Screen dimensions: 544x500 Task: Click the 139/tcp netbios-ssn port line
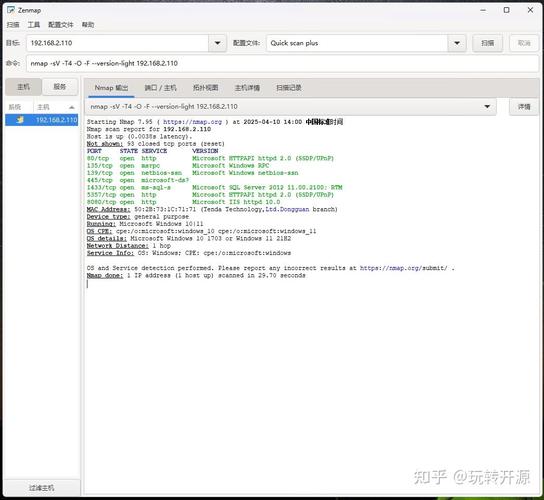[x=193, y=173]
